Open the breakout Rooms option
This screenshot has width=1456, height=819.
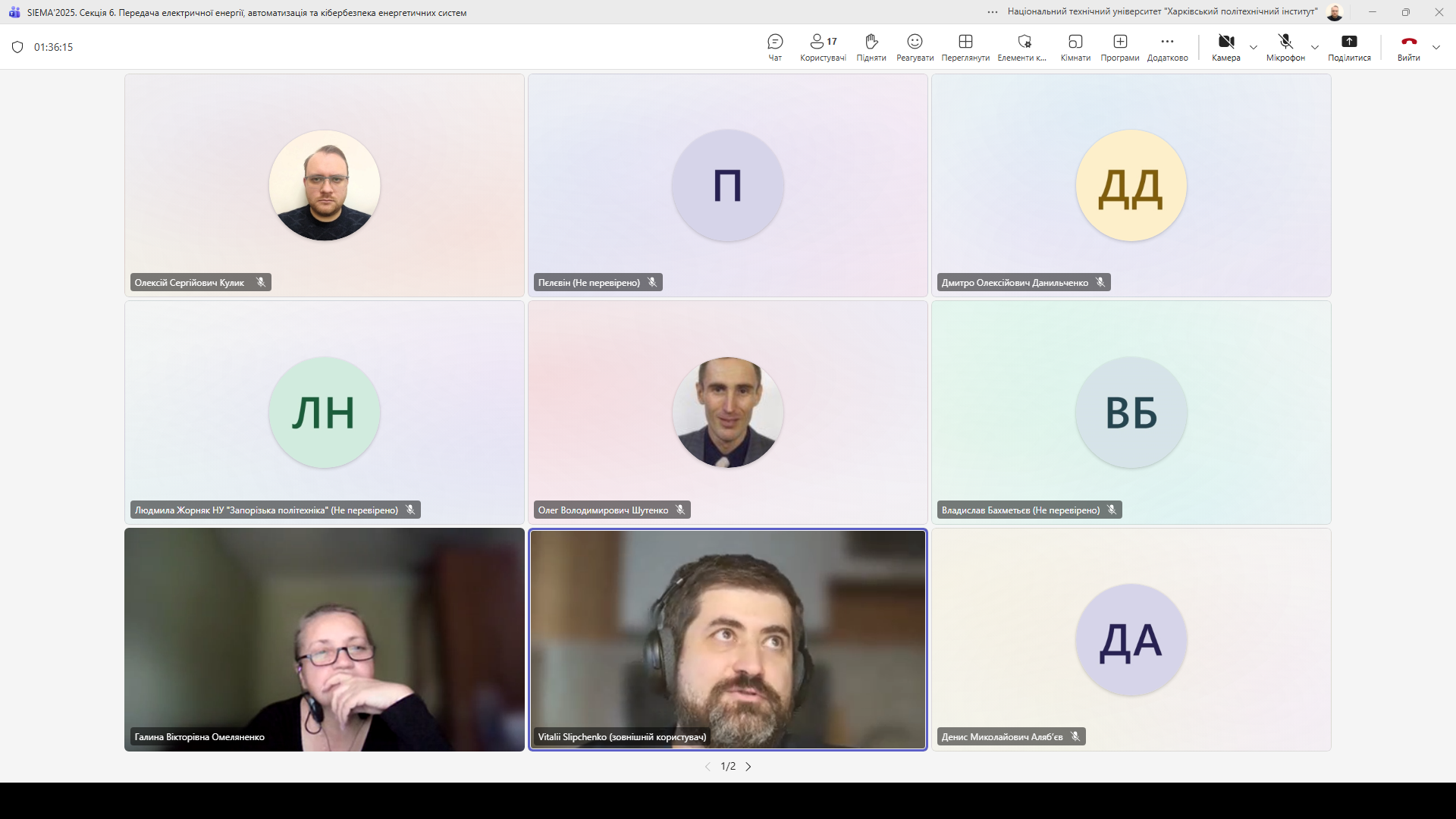pyautogui.click(x=1075, y=46)
